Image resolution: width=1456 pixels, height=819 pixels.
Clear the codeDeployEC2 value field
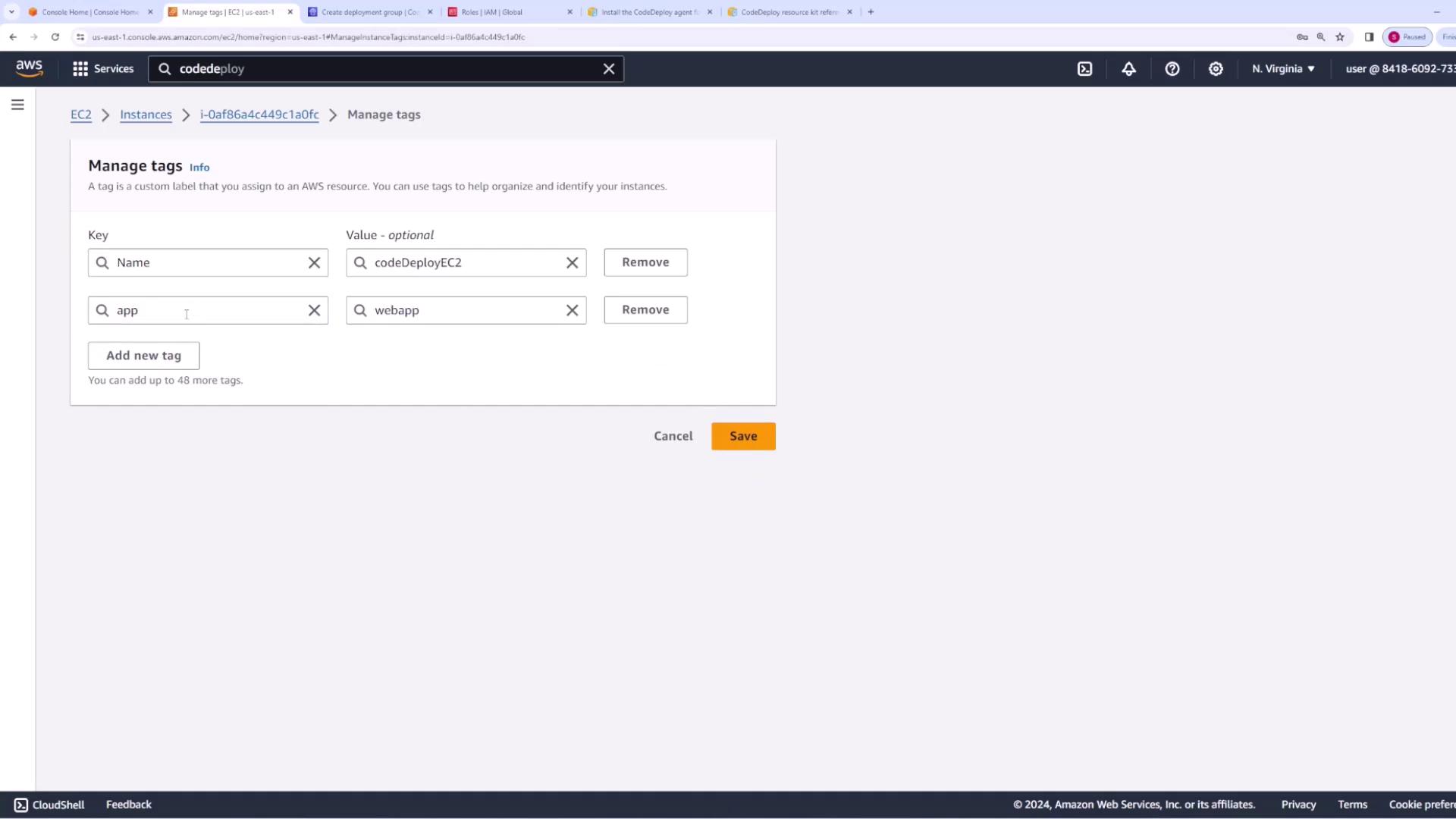click(572, 262)
